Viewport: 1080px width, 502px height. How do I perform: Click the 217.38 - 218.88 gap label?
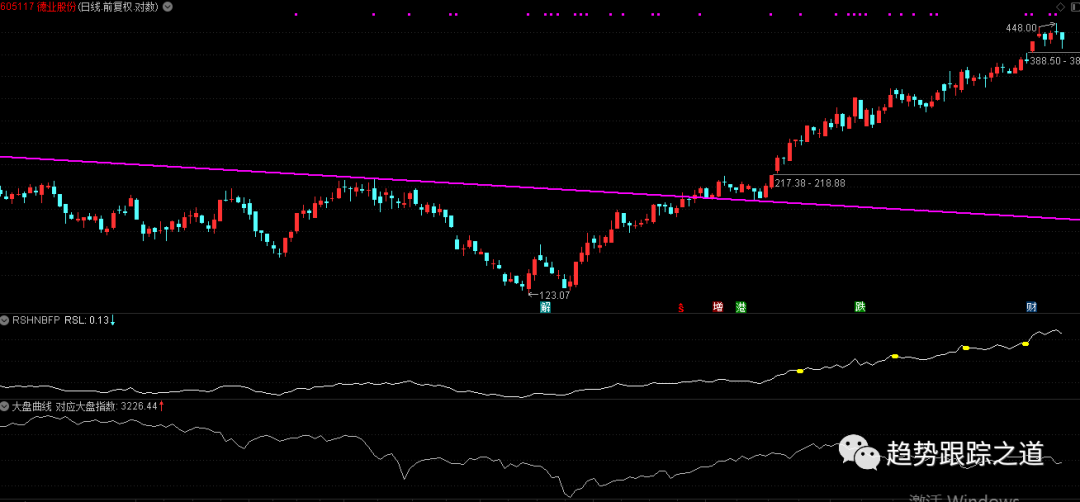point(810,183)
